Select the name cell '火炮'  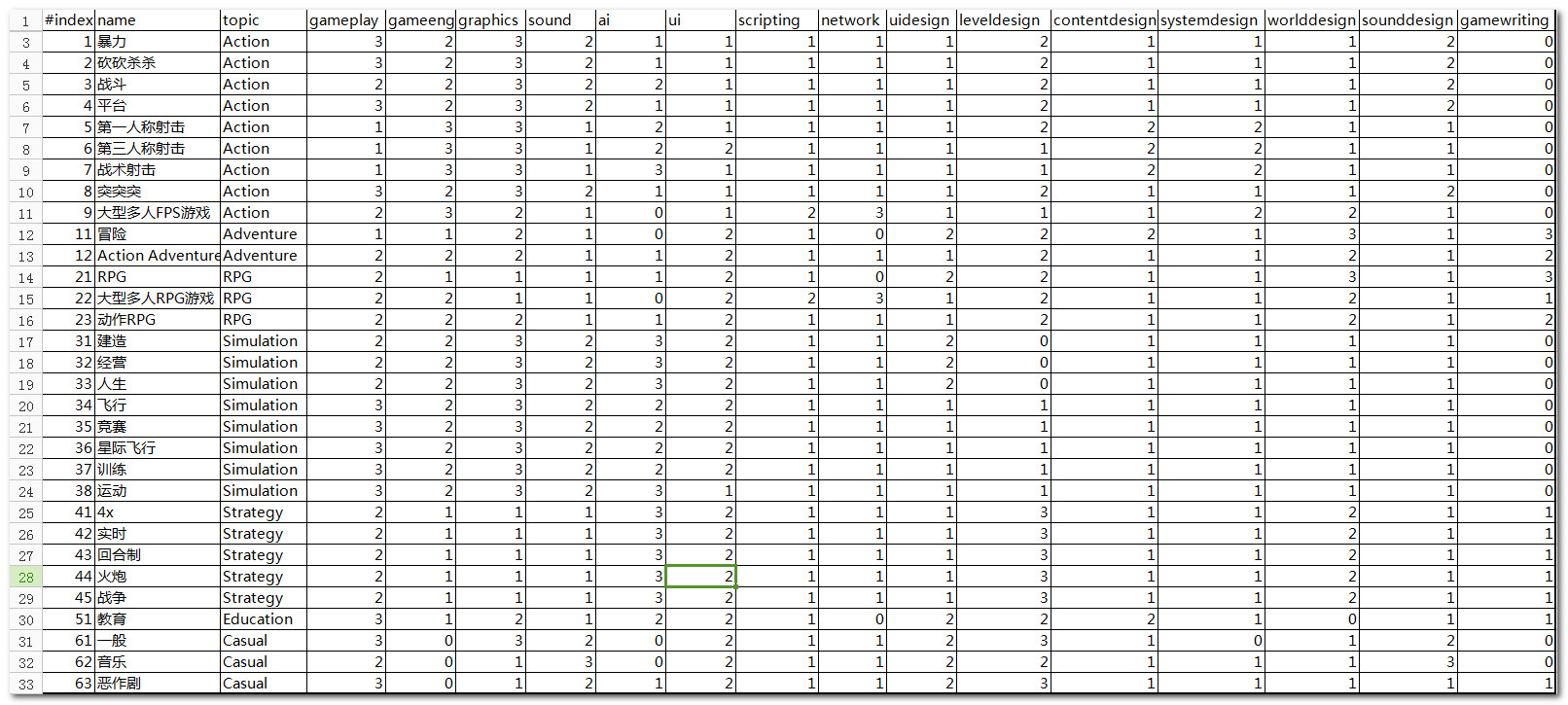(x=157, y=577)
